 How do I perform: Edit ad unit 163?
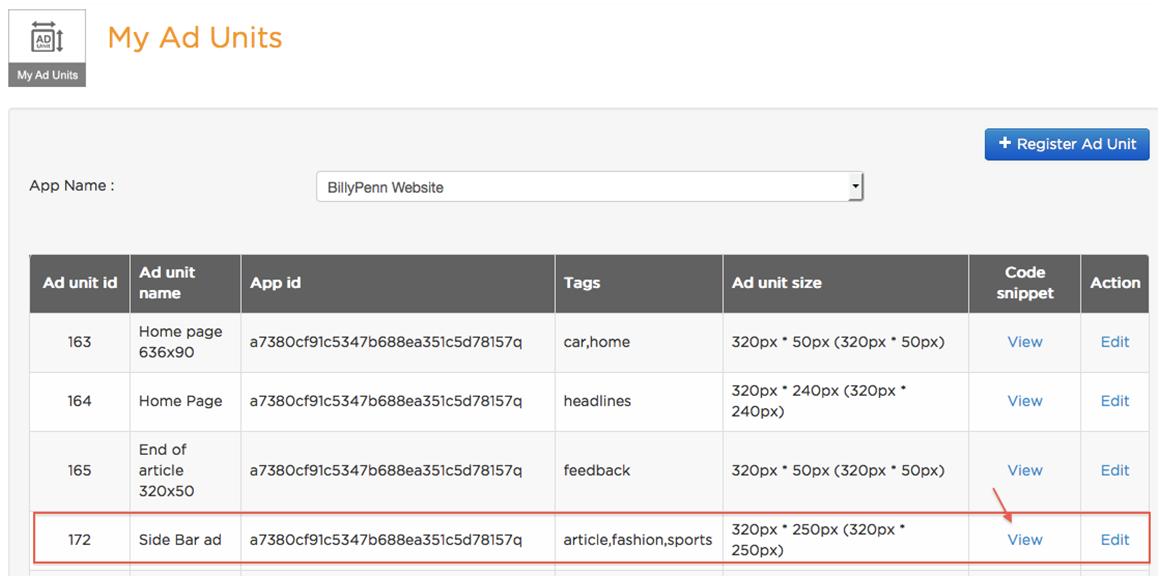tap(1115, 342)
